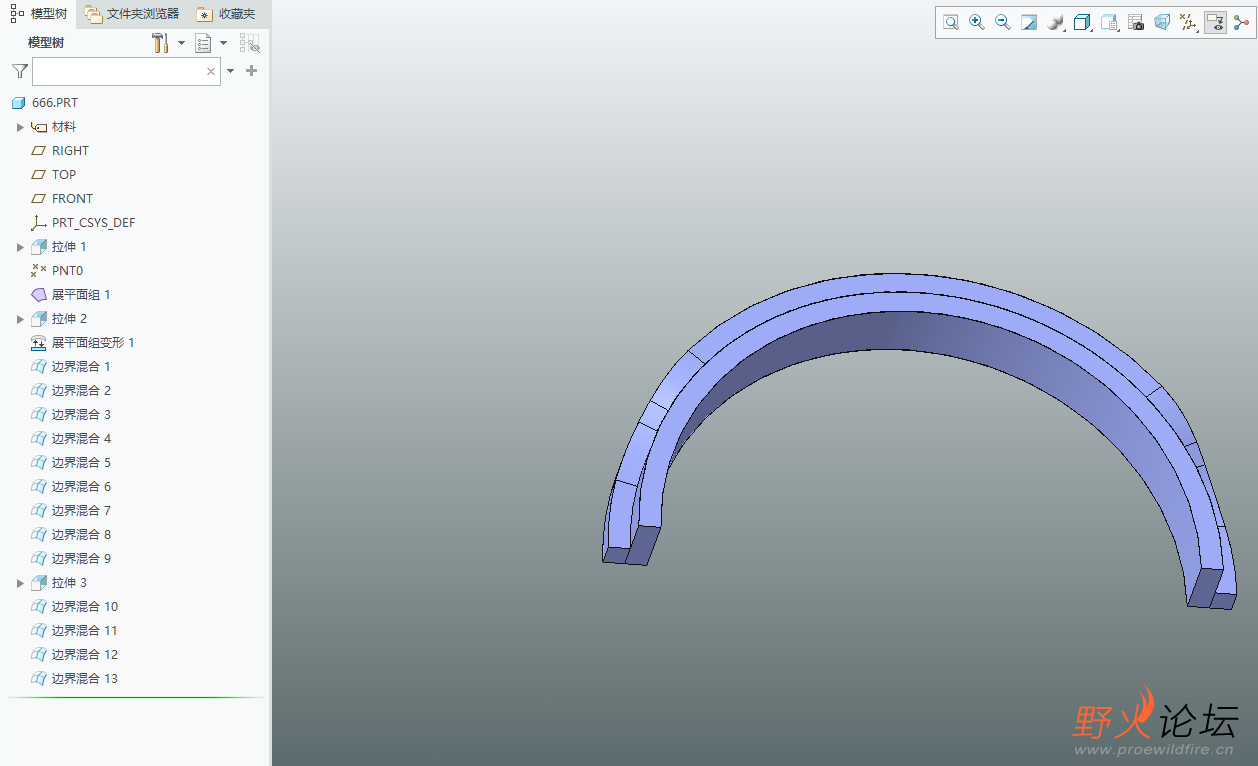Expand the 拉伸 3 feature
The width and height of the screenshot is (1258, 766).
pyautogui.click(x=20, y=583)
